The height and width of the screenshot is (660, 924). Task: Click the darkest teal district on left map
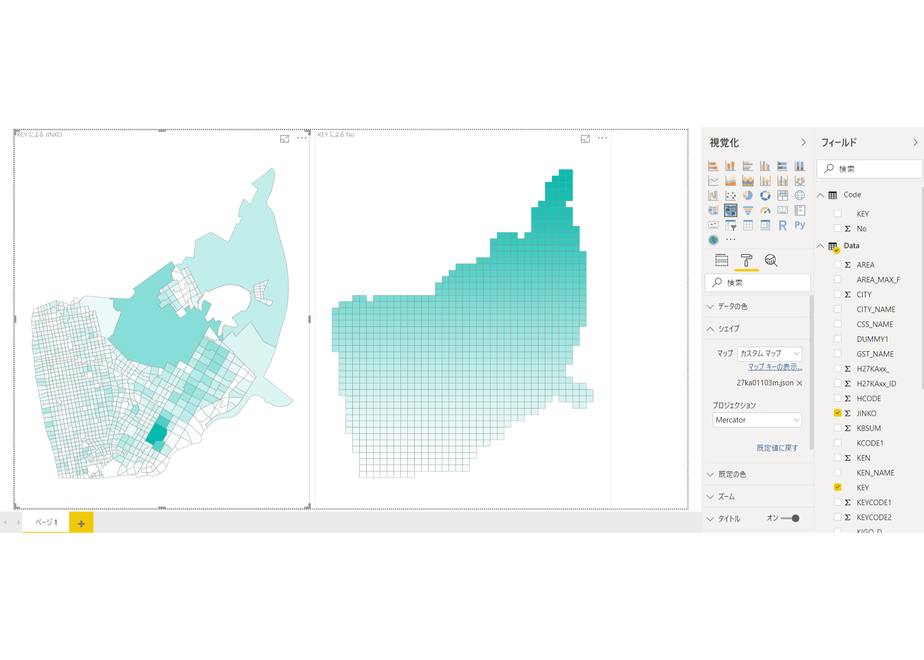pos(157,433)
